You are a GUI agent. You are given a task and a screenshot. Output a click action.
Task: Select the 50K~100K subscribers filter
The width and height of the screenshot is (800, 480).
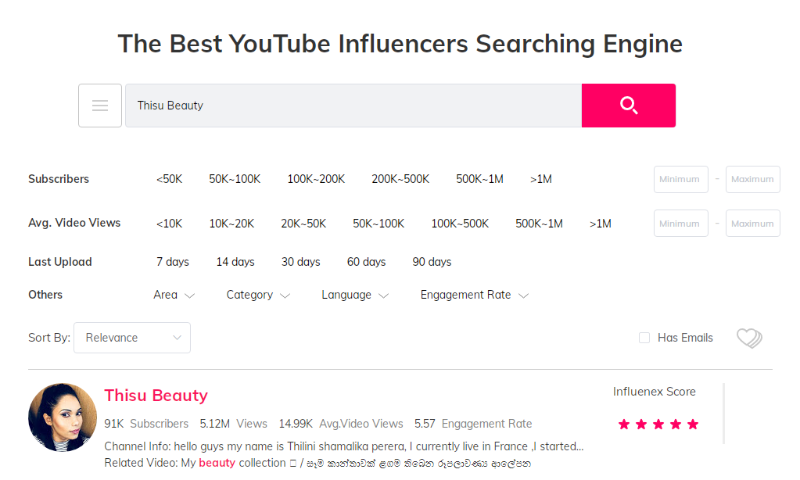(234, 179)
